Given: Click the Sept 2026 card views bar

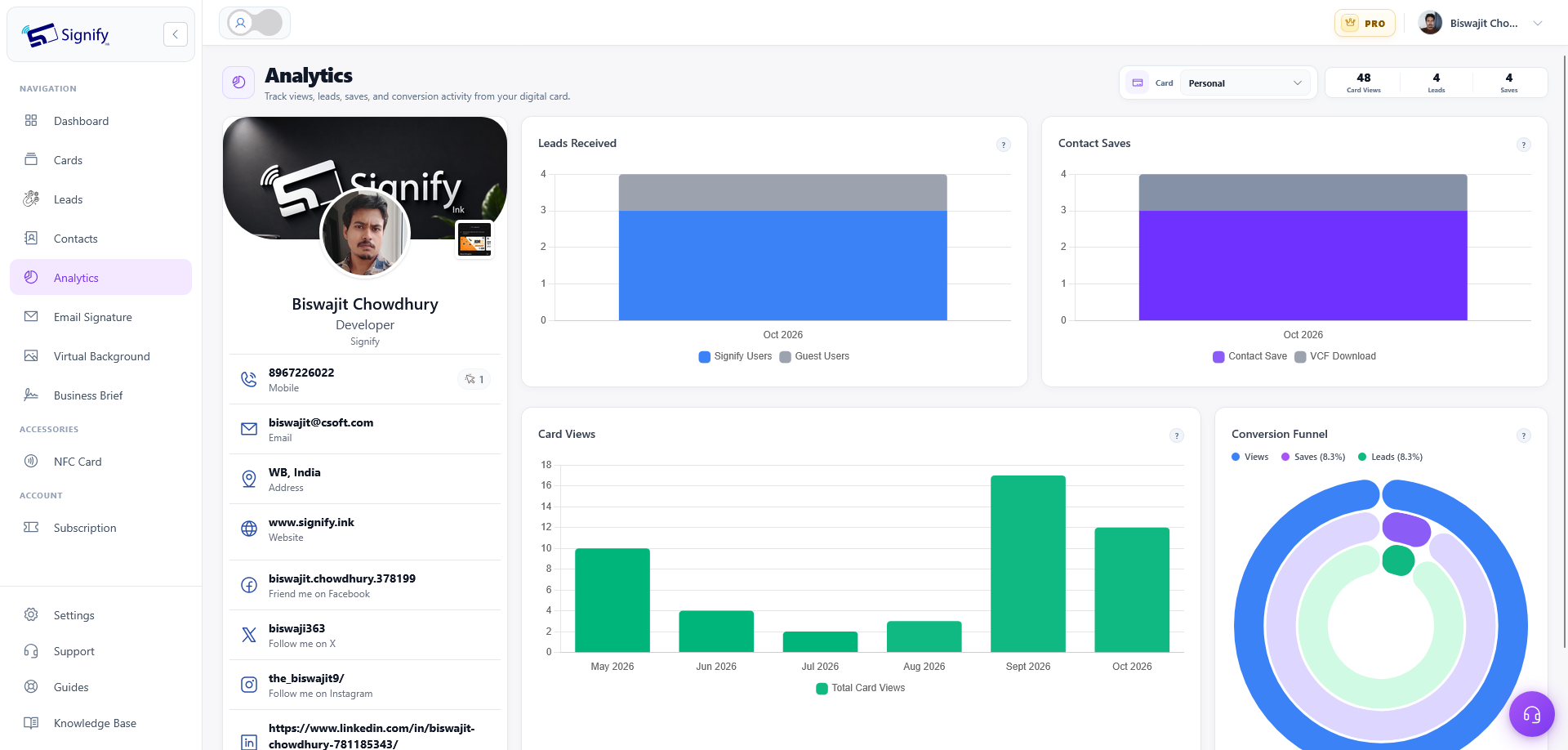Looking at the screenshot, I should click(1028, 564).
